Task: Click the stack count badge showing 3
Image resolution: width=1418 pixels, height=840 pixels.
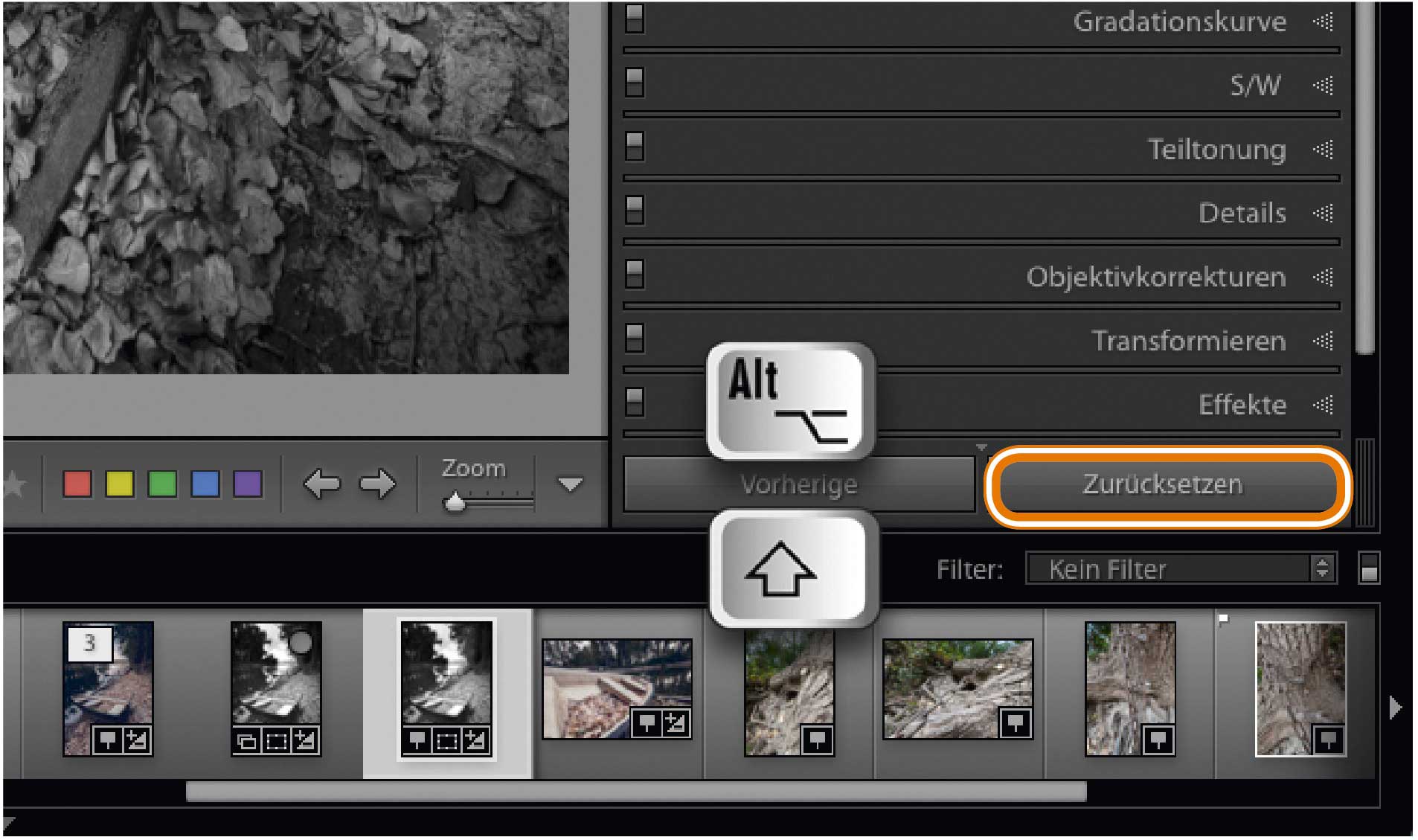Action: [90, 643]
